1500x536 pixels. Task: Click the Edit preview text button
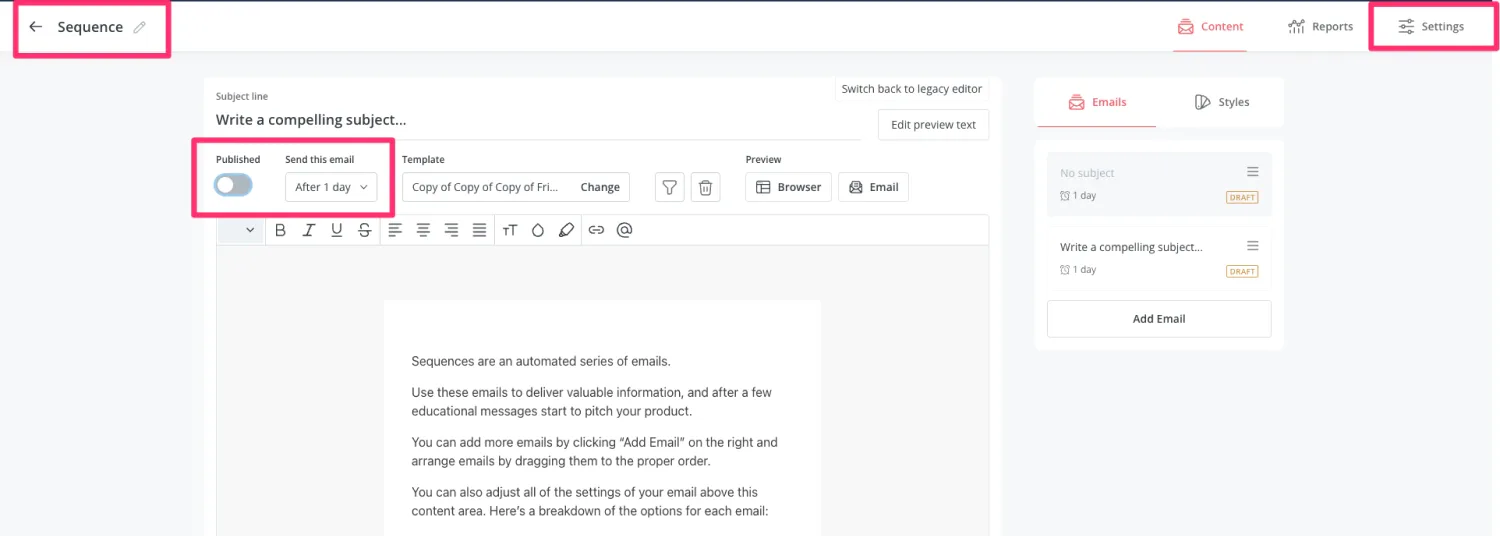click(x=933, y=125)
